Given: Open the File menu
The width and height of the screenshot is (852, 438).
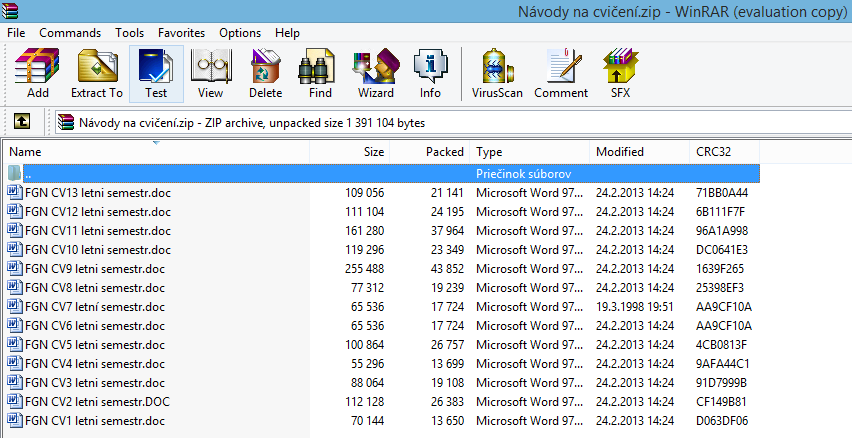Looking at the screenshot, I should 16,33.
